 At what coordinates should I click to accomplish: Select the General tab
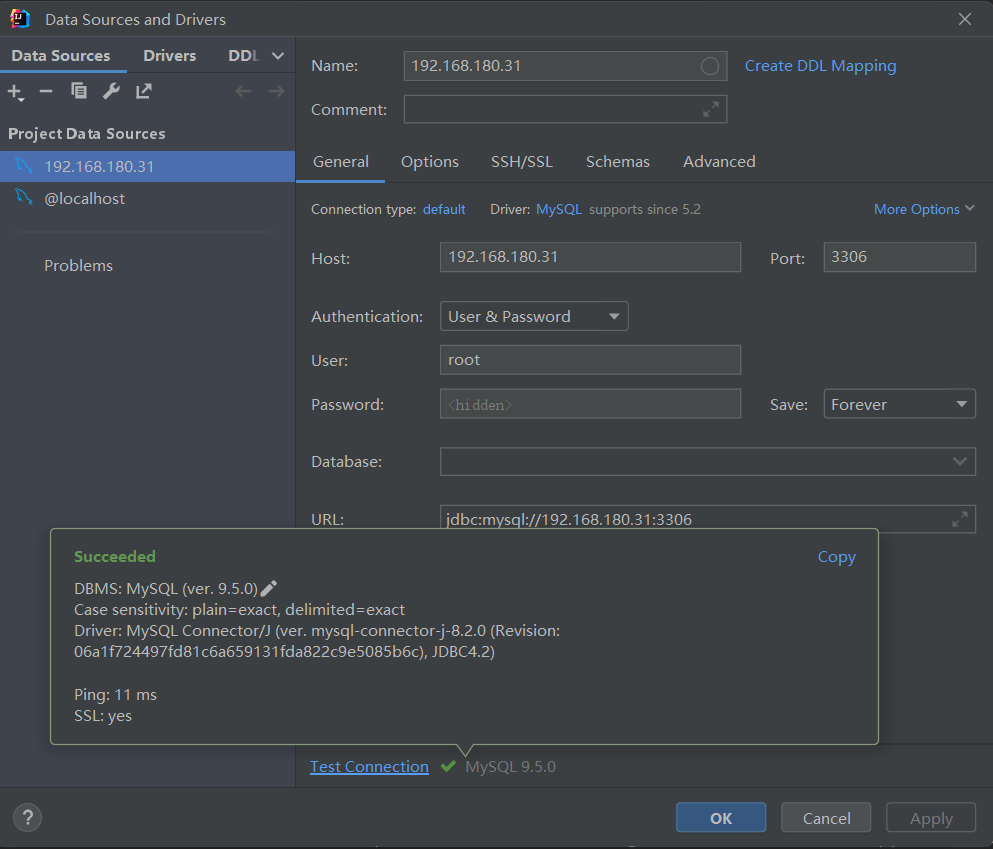341,161
